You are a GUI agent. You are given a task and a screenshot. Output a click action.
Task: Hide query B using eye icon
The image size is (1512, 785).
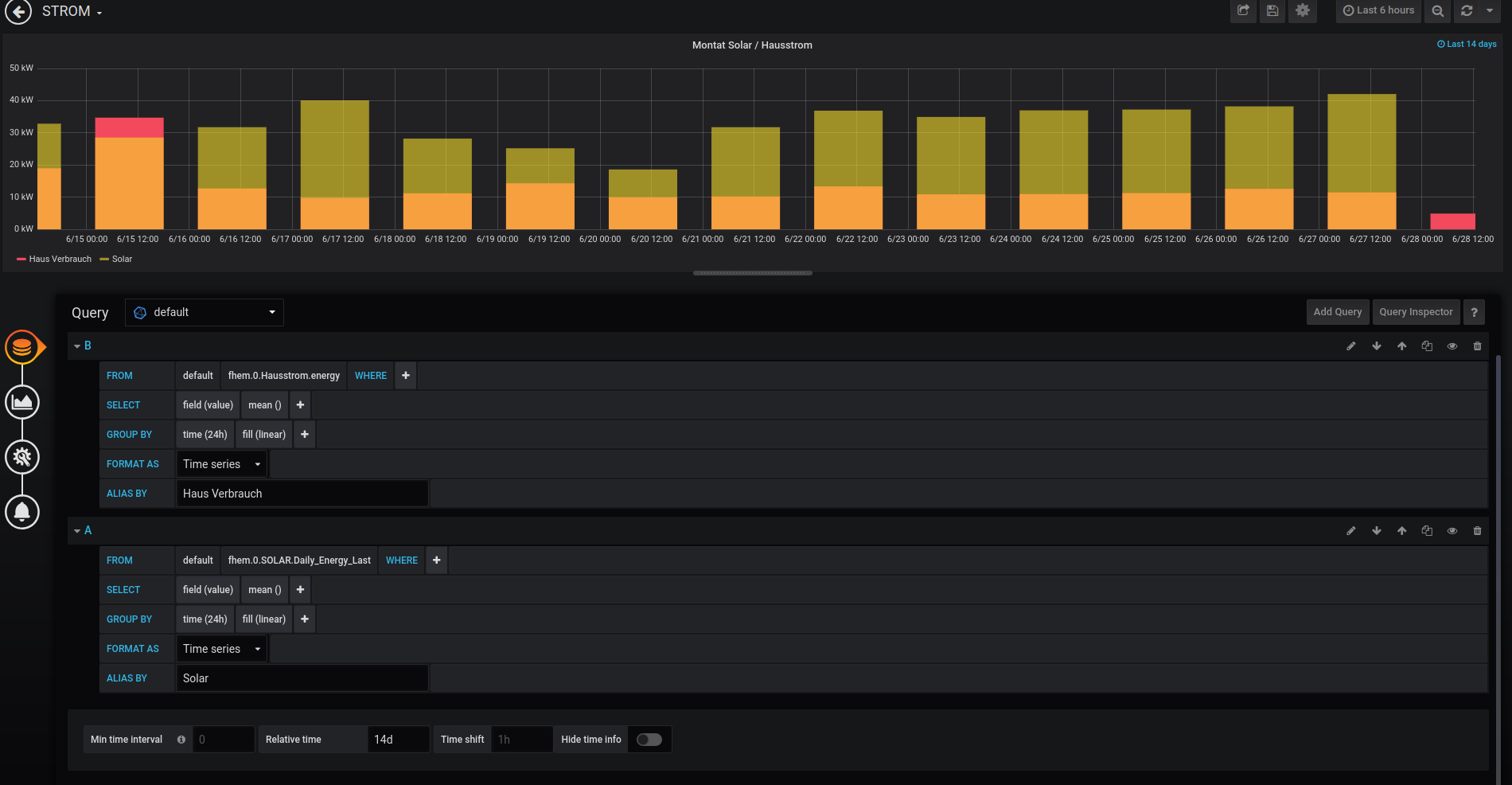tap(1452, 346)
